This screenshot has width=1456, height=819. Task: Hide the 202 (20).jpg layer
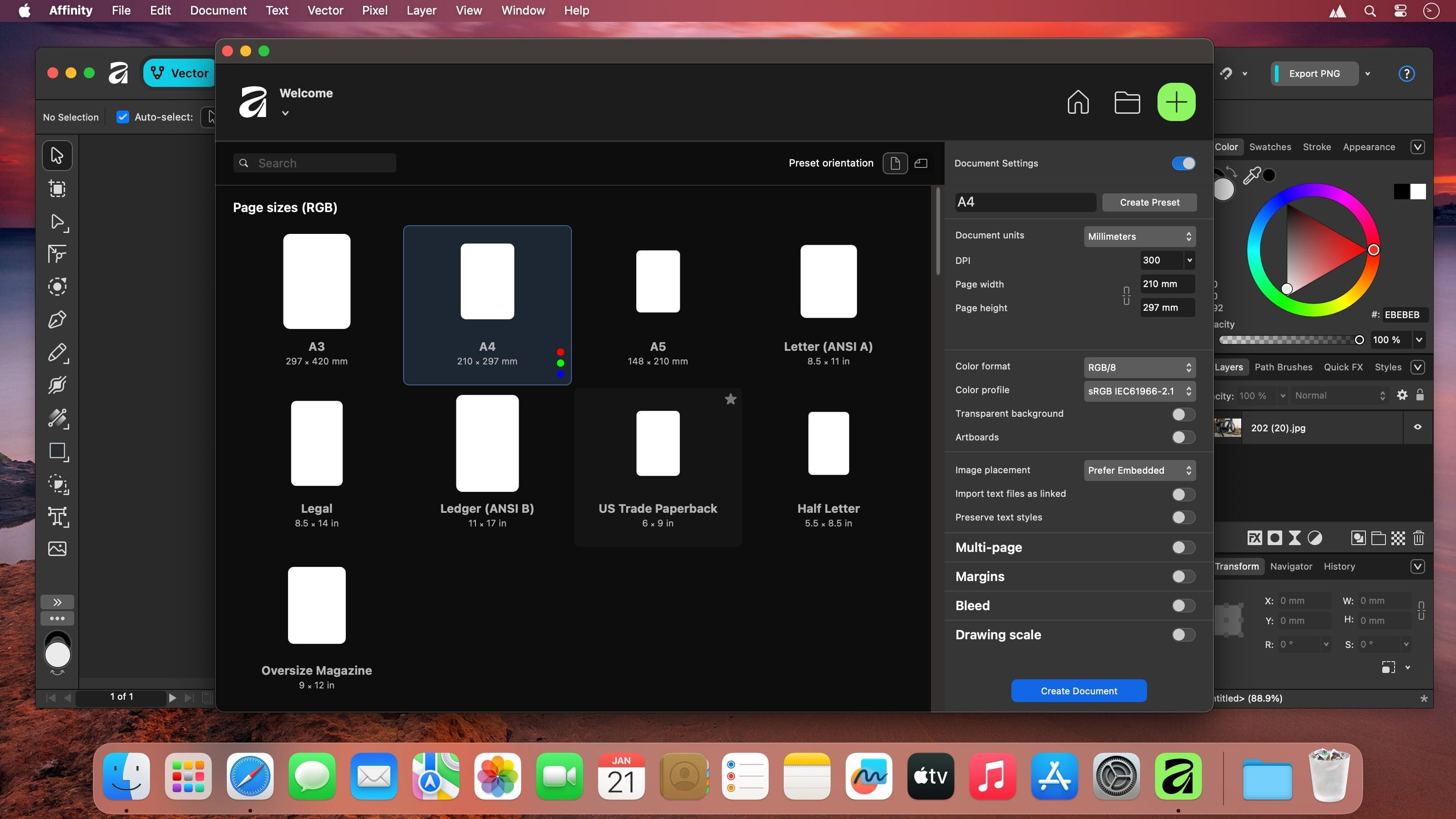click(1418, 427)
